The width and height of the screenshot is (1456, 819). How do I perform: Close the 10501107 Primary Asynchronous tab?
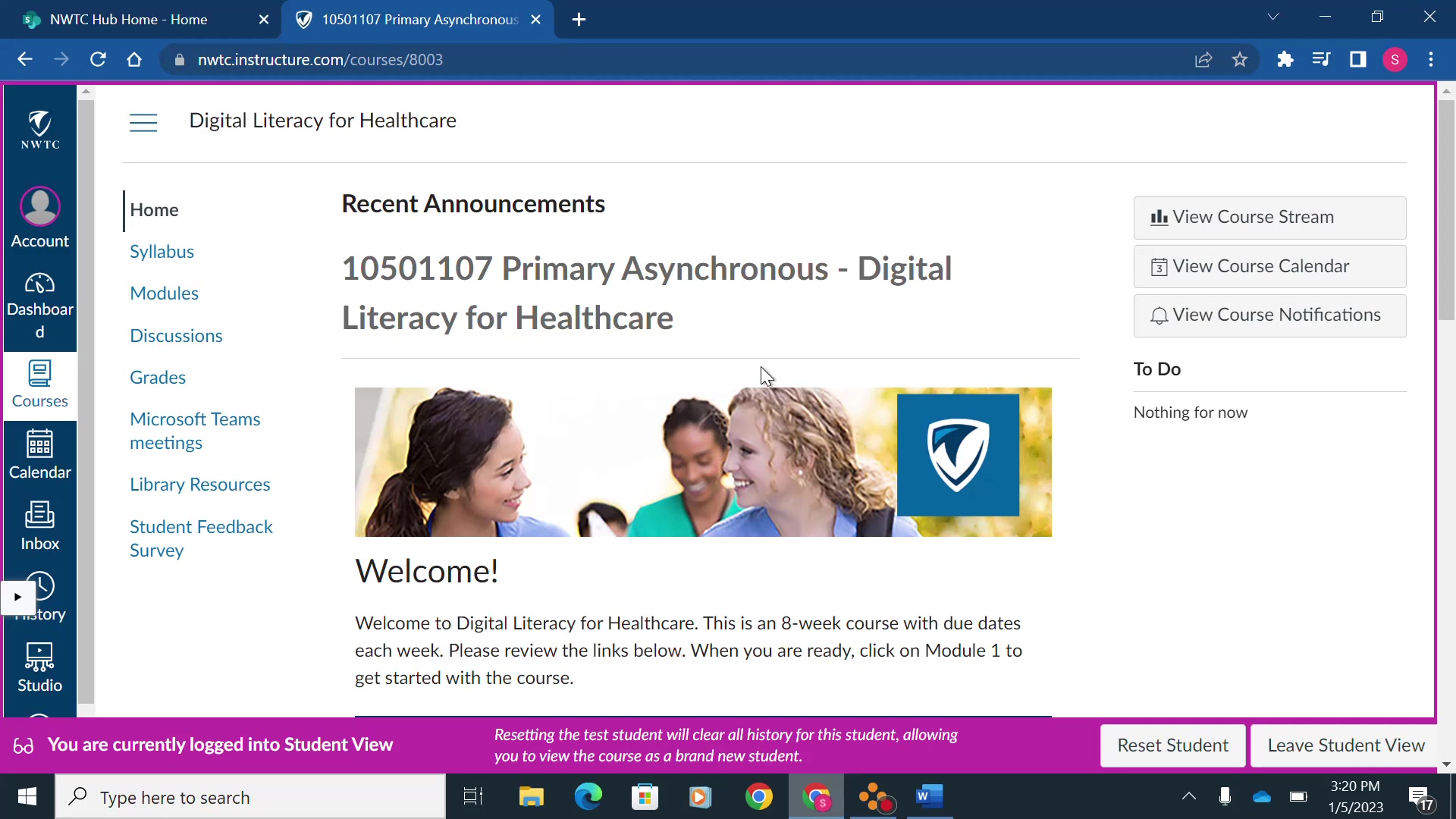[x=536, y=20]
